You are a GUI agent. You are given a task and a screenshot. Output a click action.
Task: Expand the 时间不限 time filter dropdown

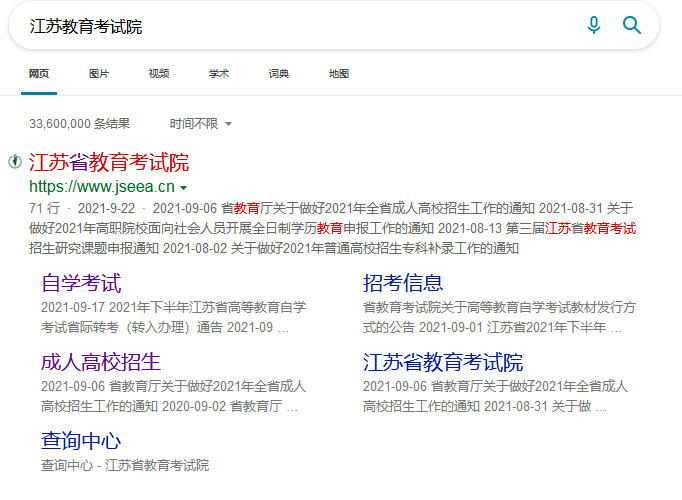click(201, 124)
